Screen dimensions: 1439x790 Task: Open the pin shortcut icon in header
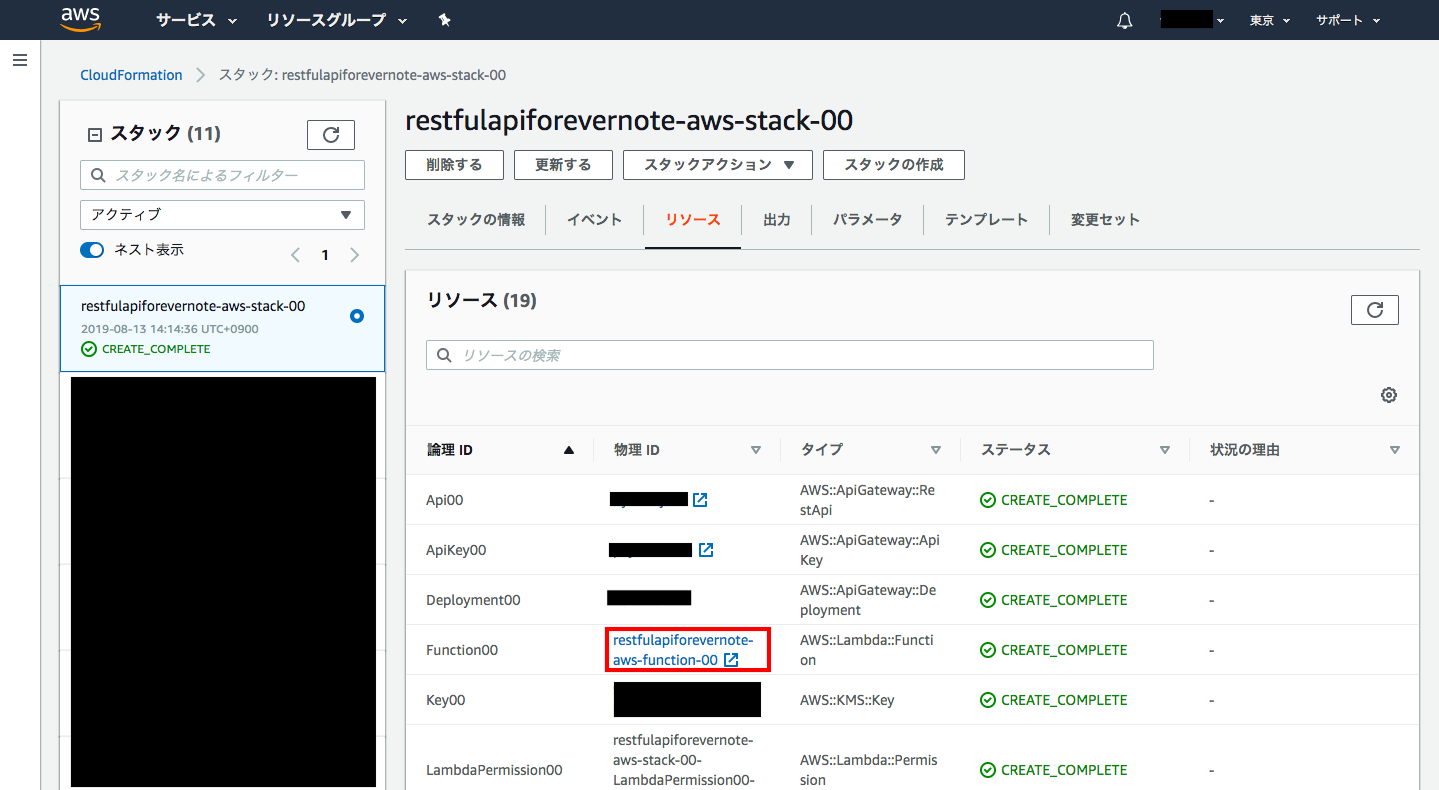tap(445, 20)
